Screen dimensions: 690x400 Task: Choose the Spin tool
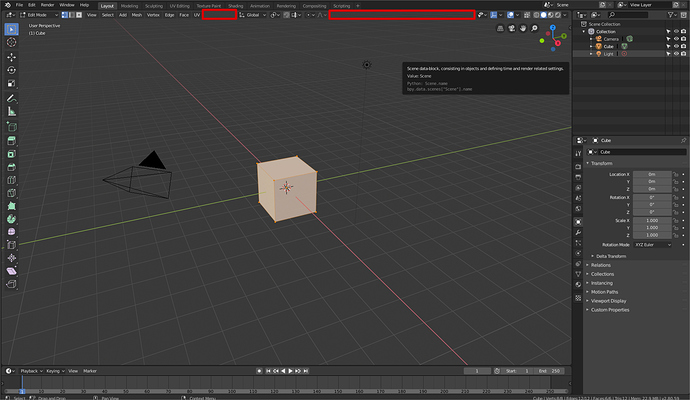pyautogui.click(x=11, y=219)
